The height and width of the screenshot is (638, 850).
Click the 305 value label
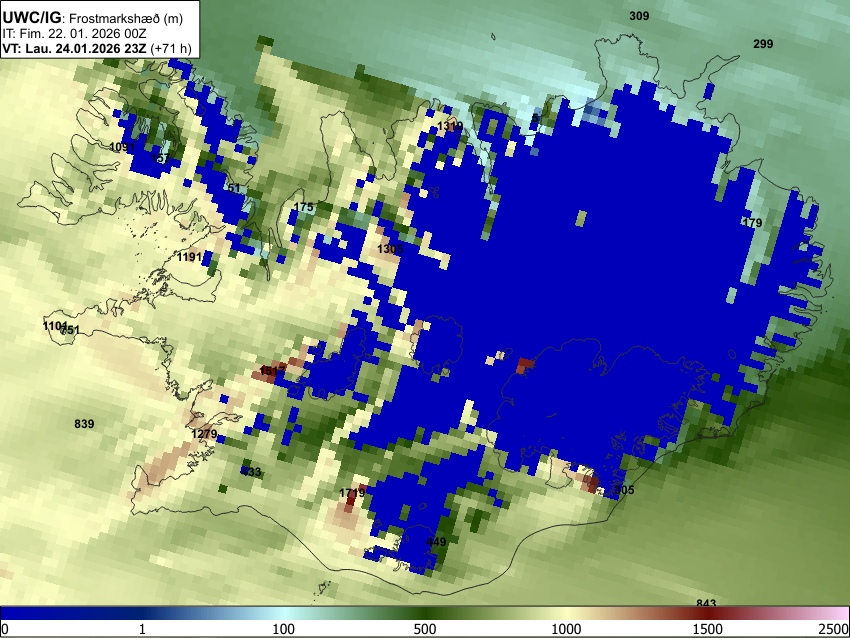pos(624,490)
